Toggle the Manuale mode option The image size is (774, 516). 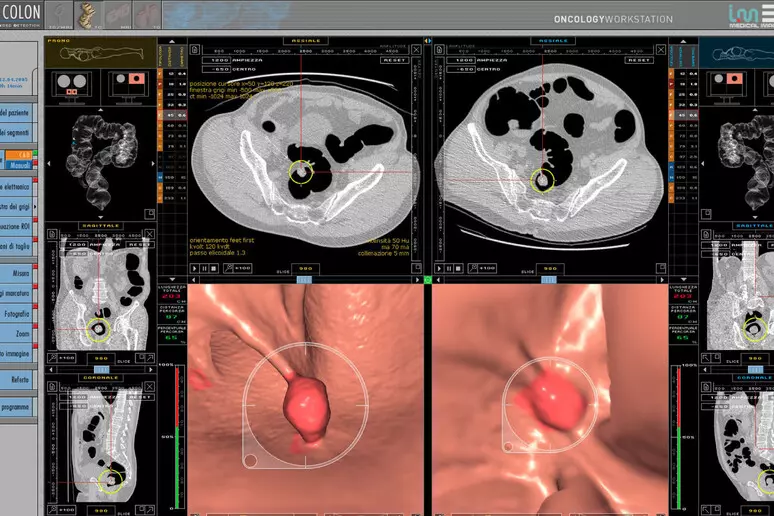(x=20, y=165)
